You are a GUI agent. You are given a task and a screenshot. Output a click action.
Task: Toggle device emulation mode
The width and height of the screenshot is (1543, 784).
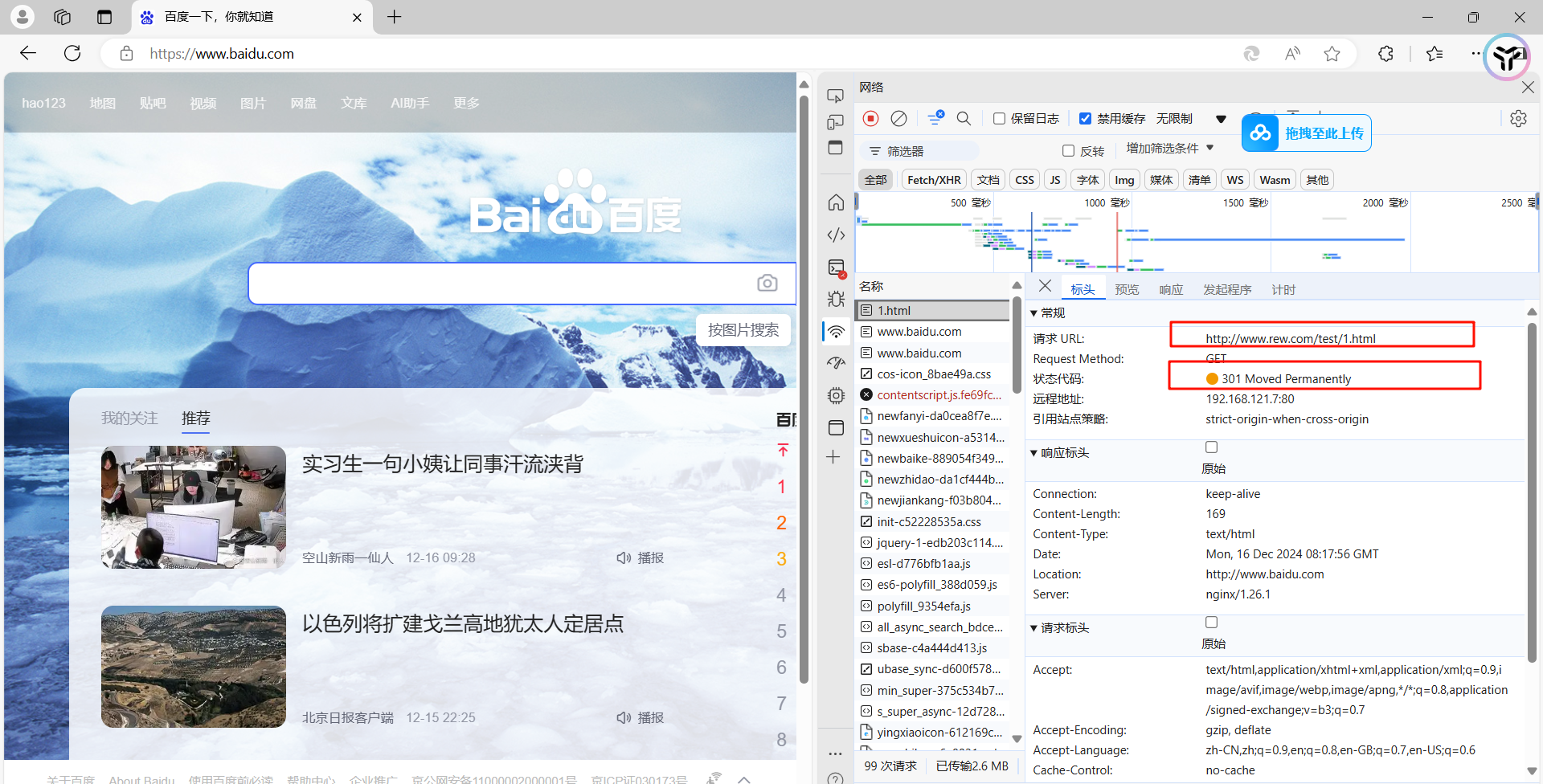[x=836, y=122]
